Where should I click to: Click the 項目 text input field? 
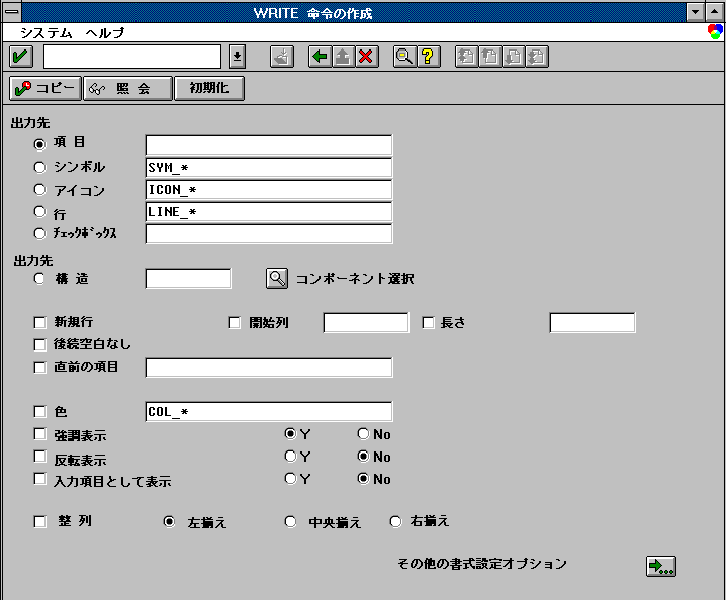click(269, 145)
